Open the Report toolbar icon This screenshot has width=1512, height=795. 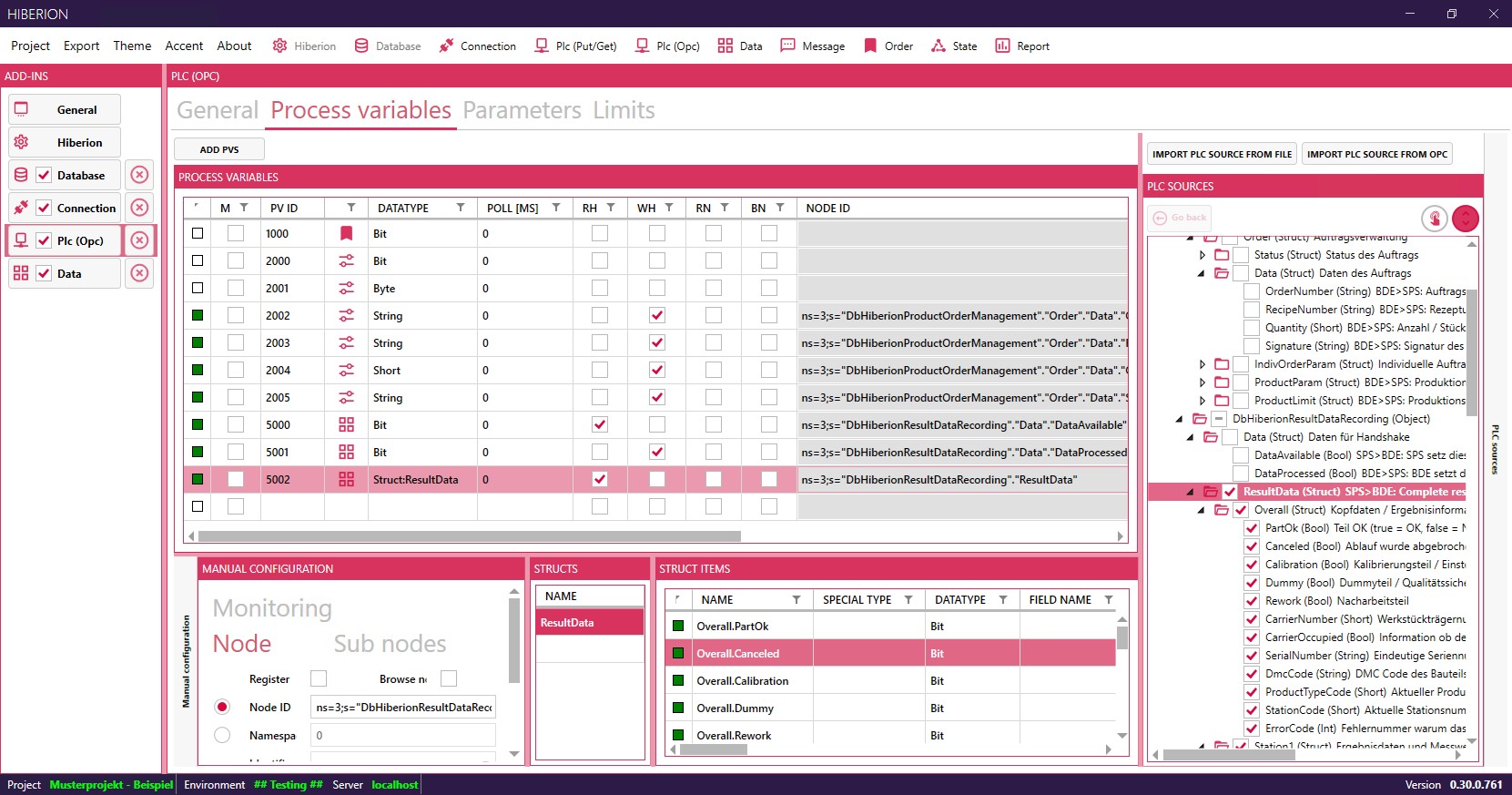click(x=1002, y=46)
